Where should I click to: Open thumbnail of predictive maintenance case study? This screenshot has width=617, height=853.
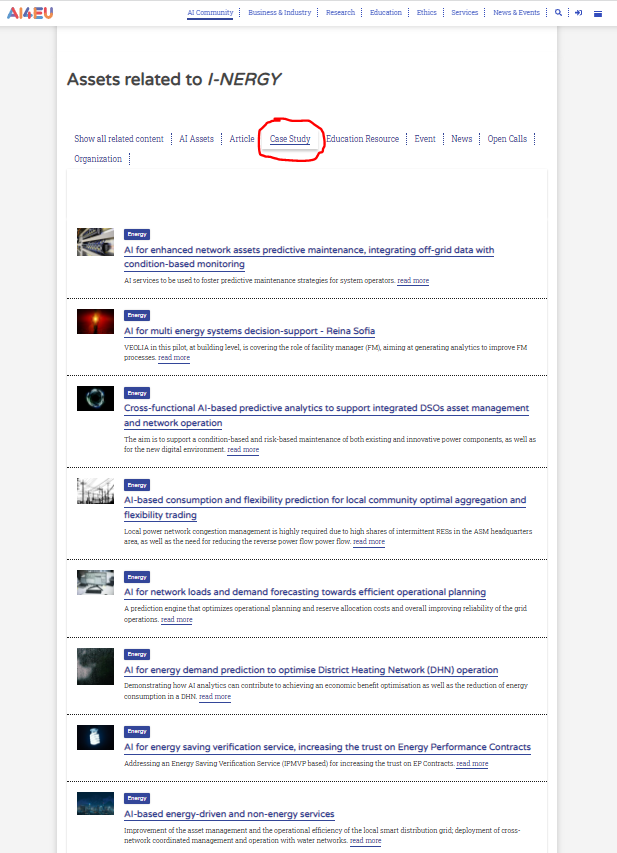95,242
